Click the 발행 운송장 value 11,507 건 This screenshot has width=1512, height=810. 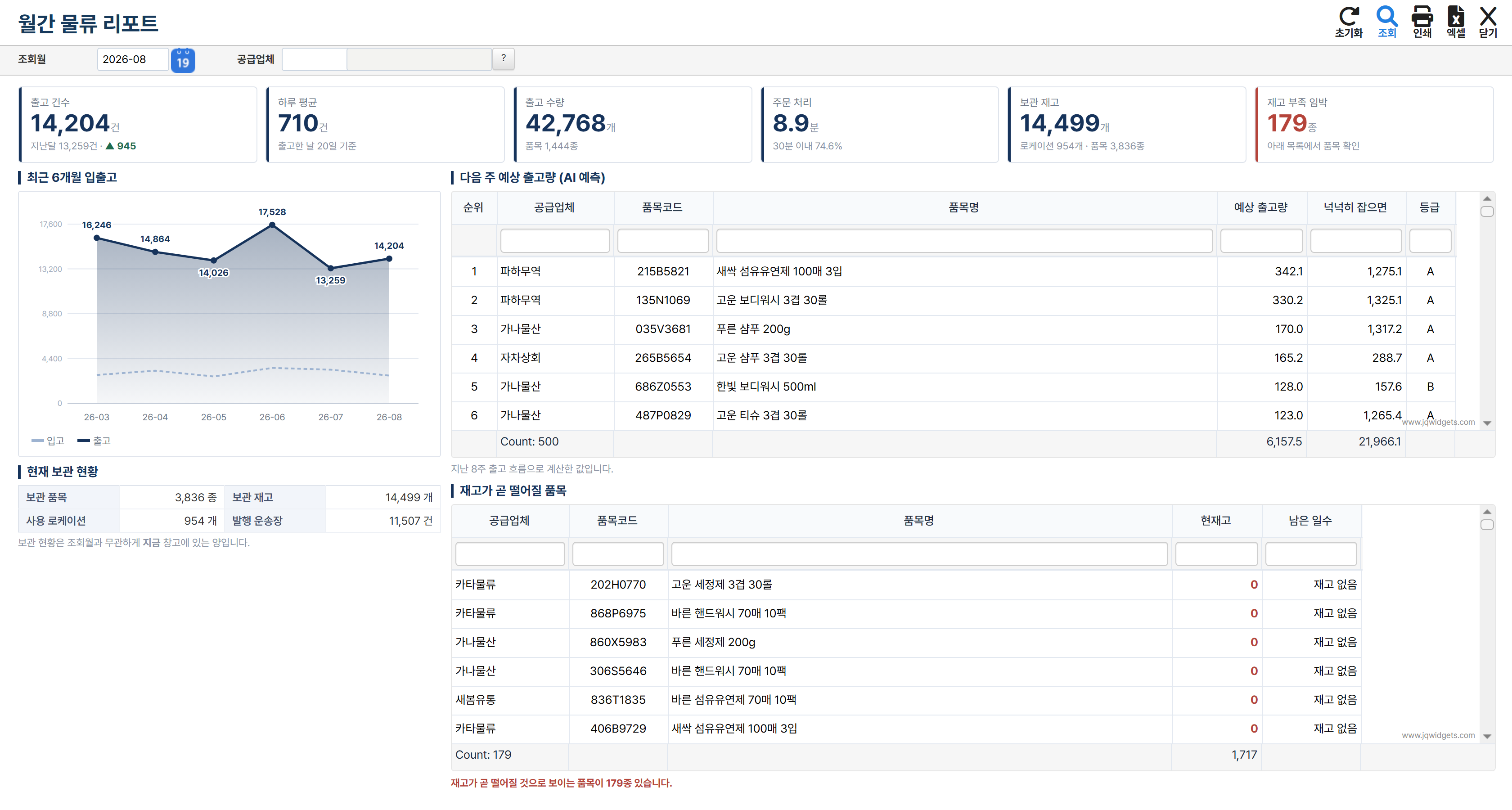(x=410, y=521)
